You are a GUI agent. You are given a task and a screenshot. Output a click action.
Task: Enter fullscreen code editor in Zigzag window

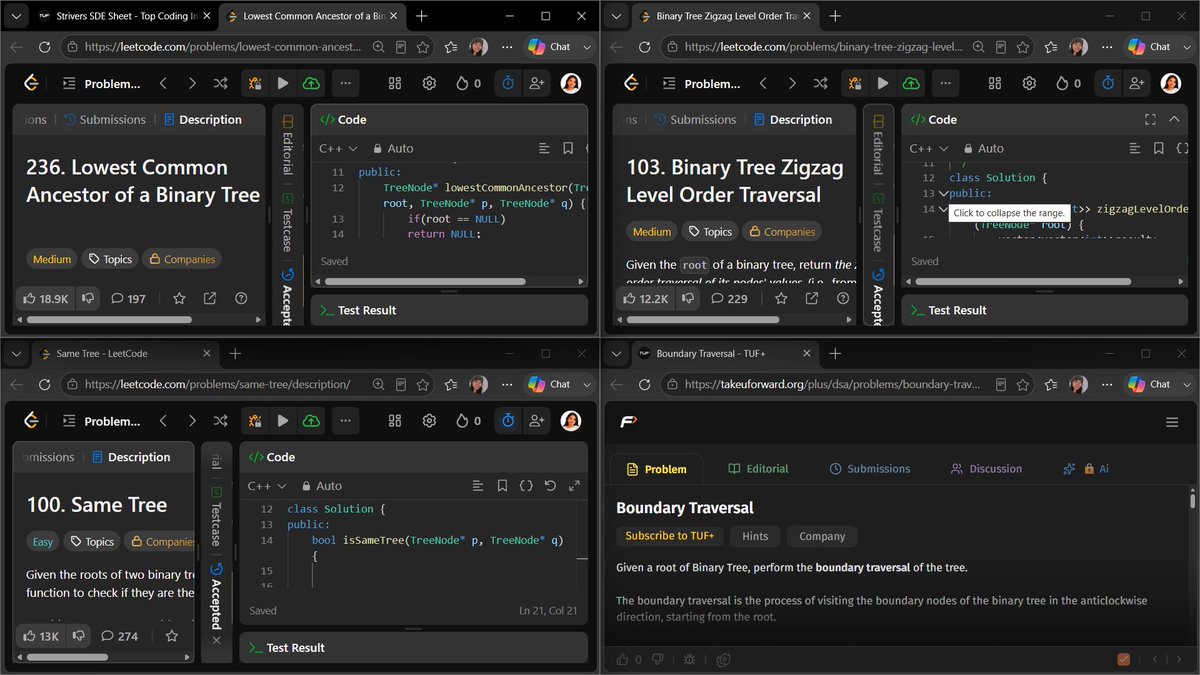(x=1150, y=119)
